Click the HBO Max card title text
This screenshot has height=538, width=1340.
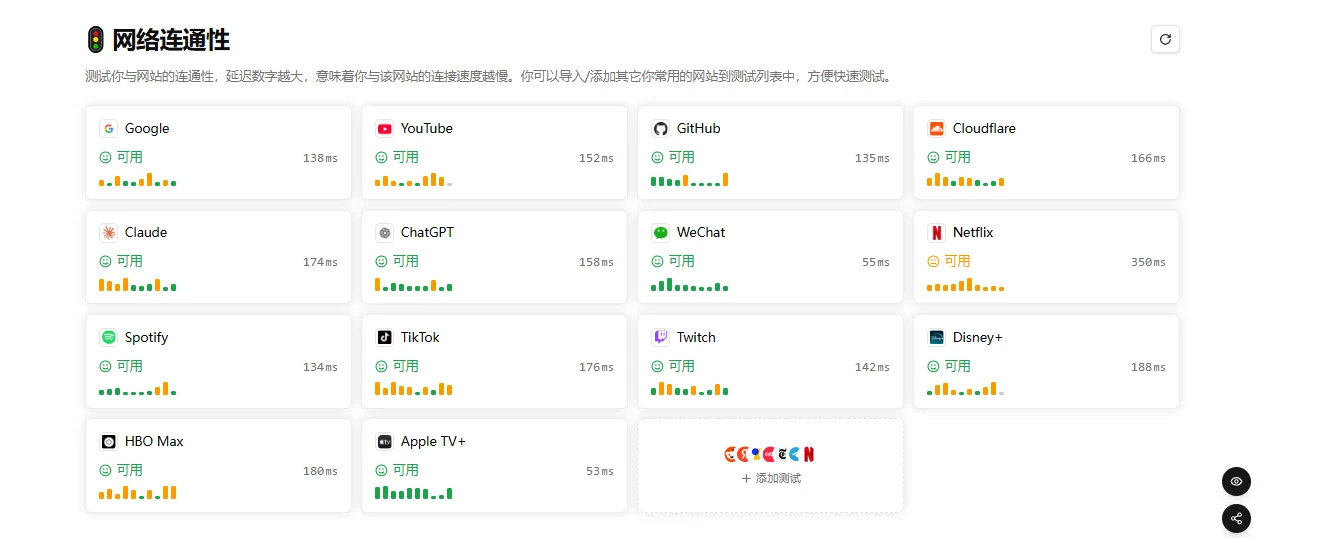154,441
